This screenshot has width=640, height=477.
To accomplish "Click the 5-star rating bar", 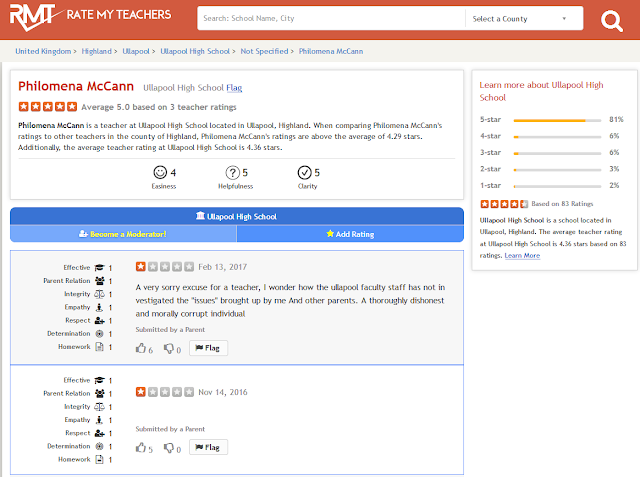I will click(557, 120).
